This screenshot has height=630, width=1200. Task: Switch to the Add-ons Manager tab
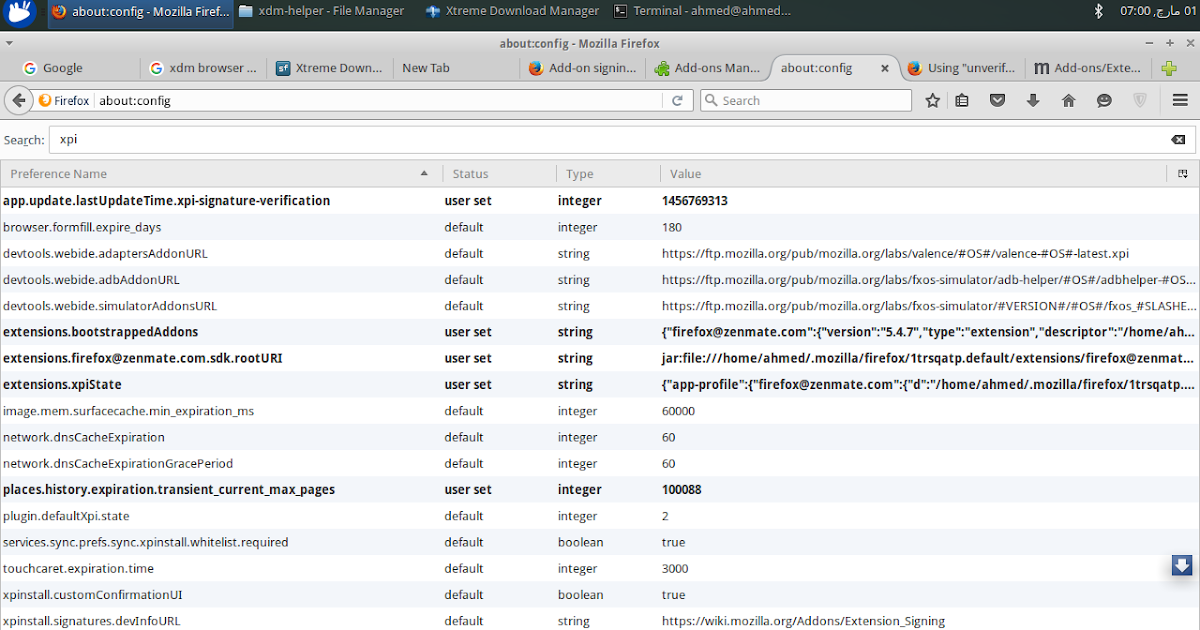tap(707, 68)
